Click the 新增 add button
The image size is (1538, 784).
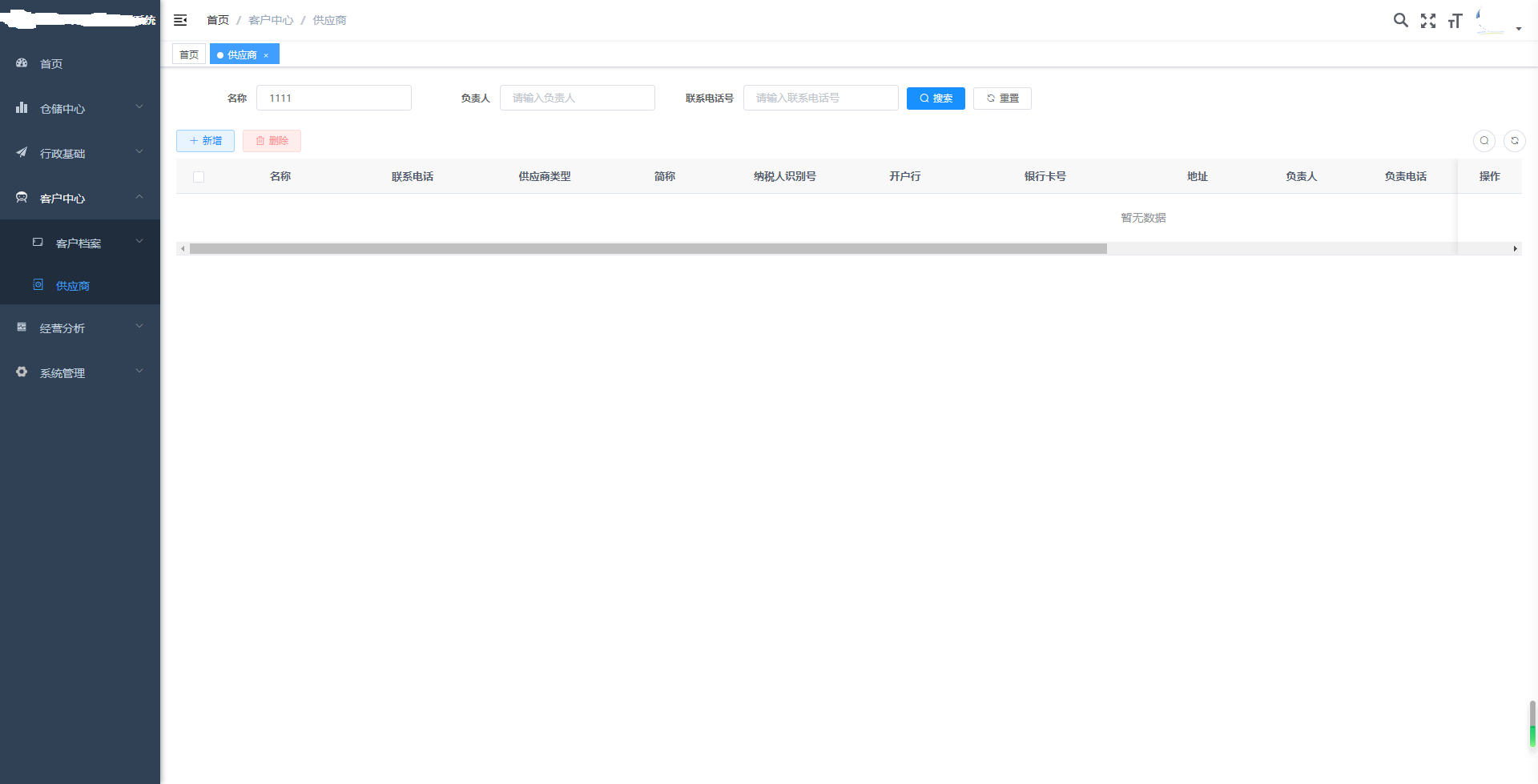point(205,141)
